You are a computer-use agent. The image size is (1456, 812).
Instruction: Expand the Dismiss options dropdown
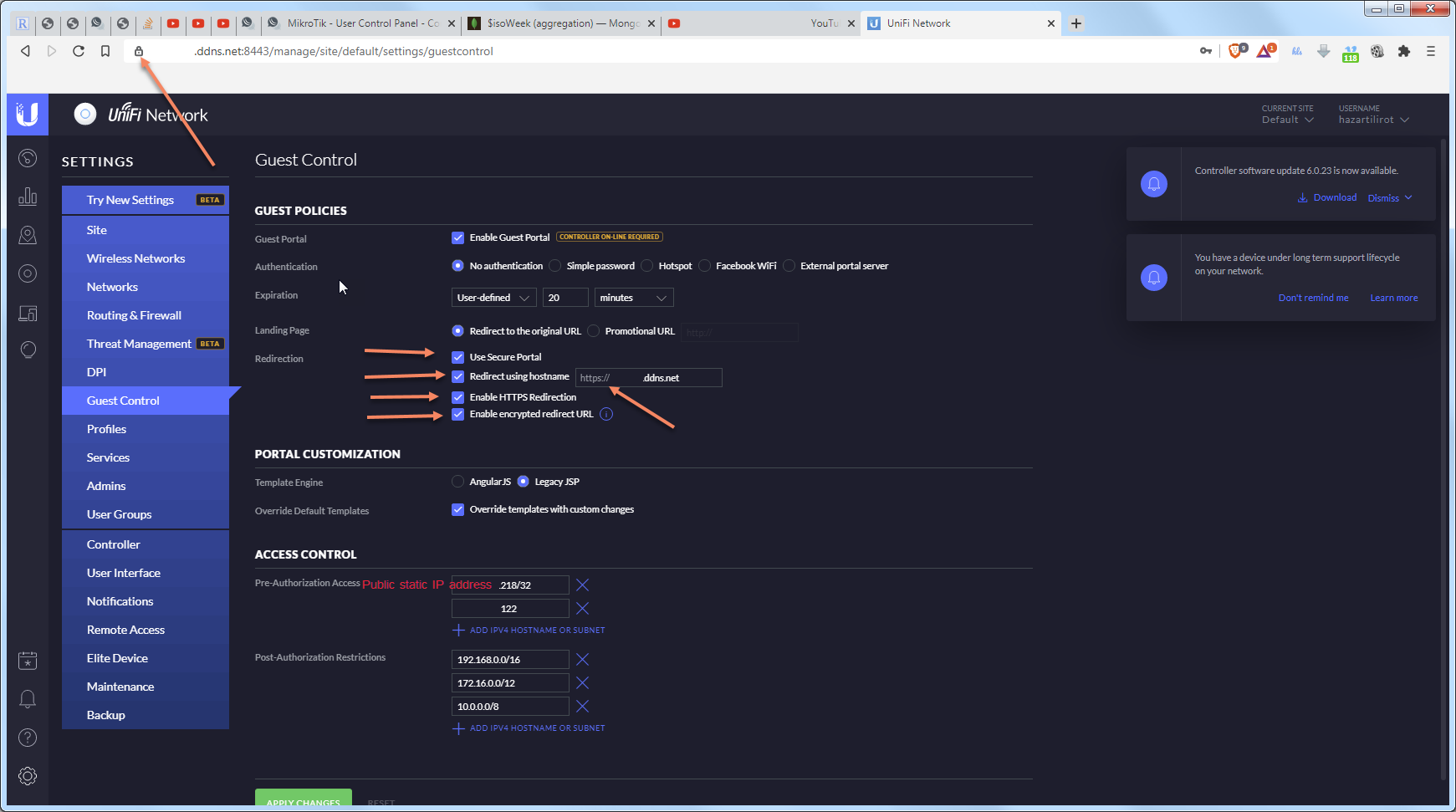pos(1390,198)
